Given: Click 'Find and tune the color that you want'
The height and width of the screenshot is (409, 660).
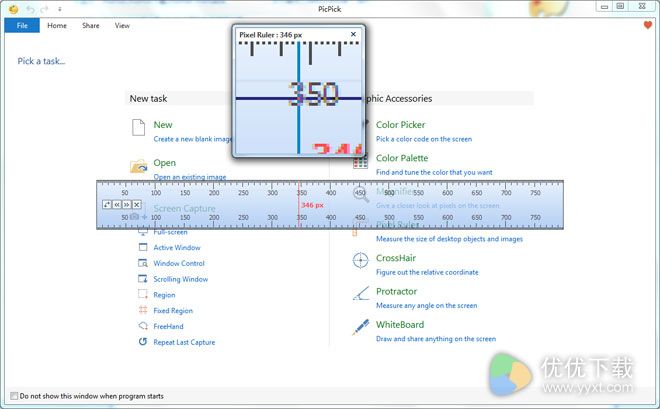Looking at the screenshot, I should pyautogui.click(x=434, y=172).
